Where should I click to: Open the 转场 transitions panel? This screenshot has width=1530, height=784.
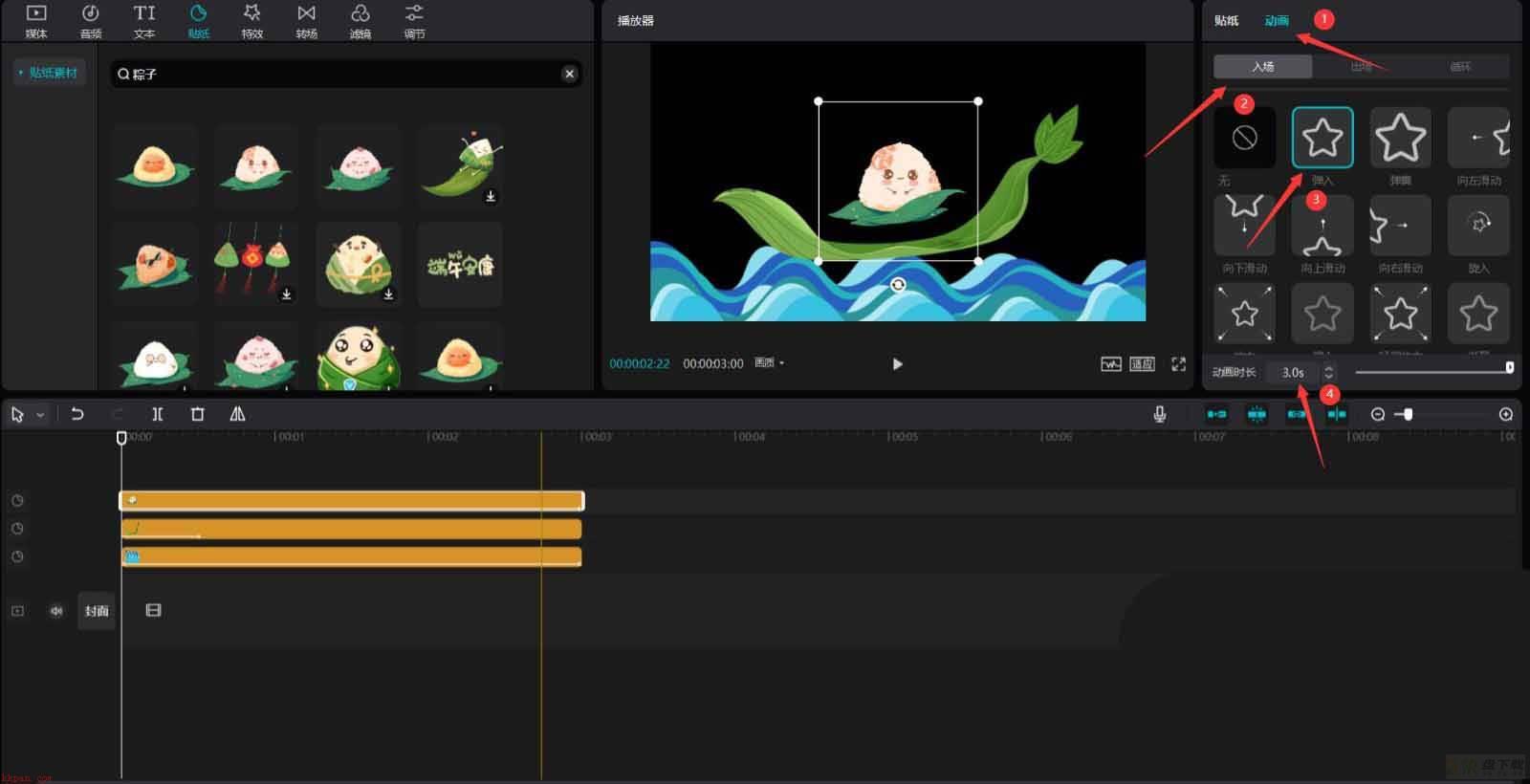click(x=306, y=21)
